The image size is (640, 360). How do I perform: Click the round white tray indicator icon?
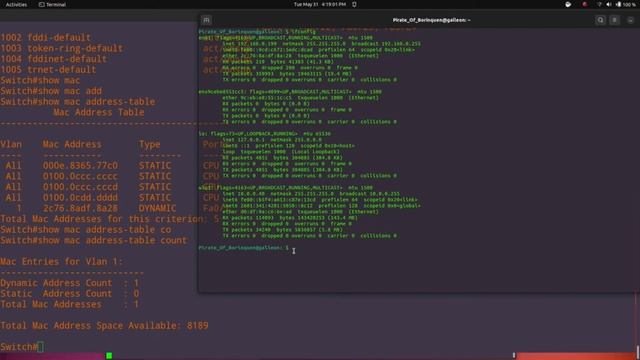click(568, 4)
